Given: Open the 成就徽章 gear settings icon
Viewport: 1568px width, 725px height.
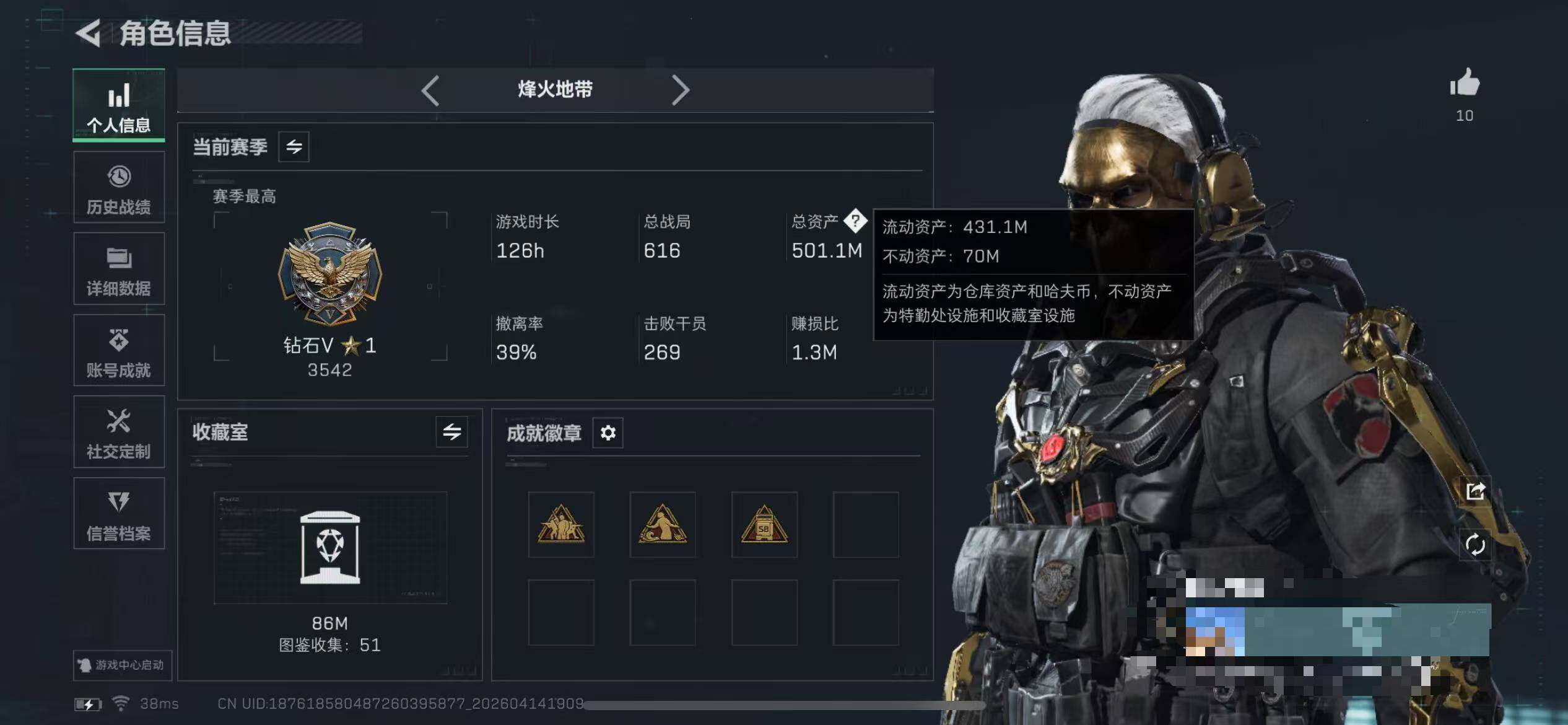Looking at the screenshot, I should coord(608,433).
